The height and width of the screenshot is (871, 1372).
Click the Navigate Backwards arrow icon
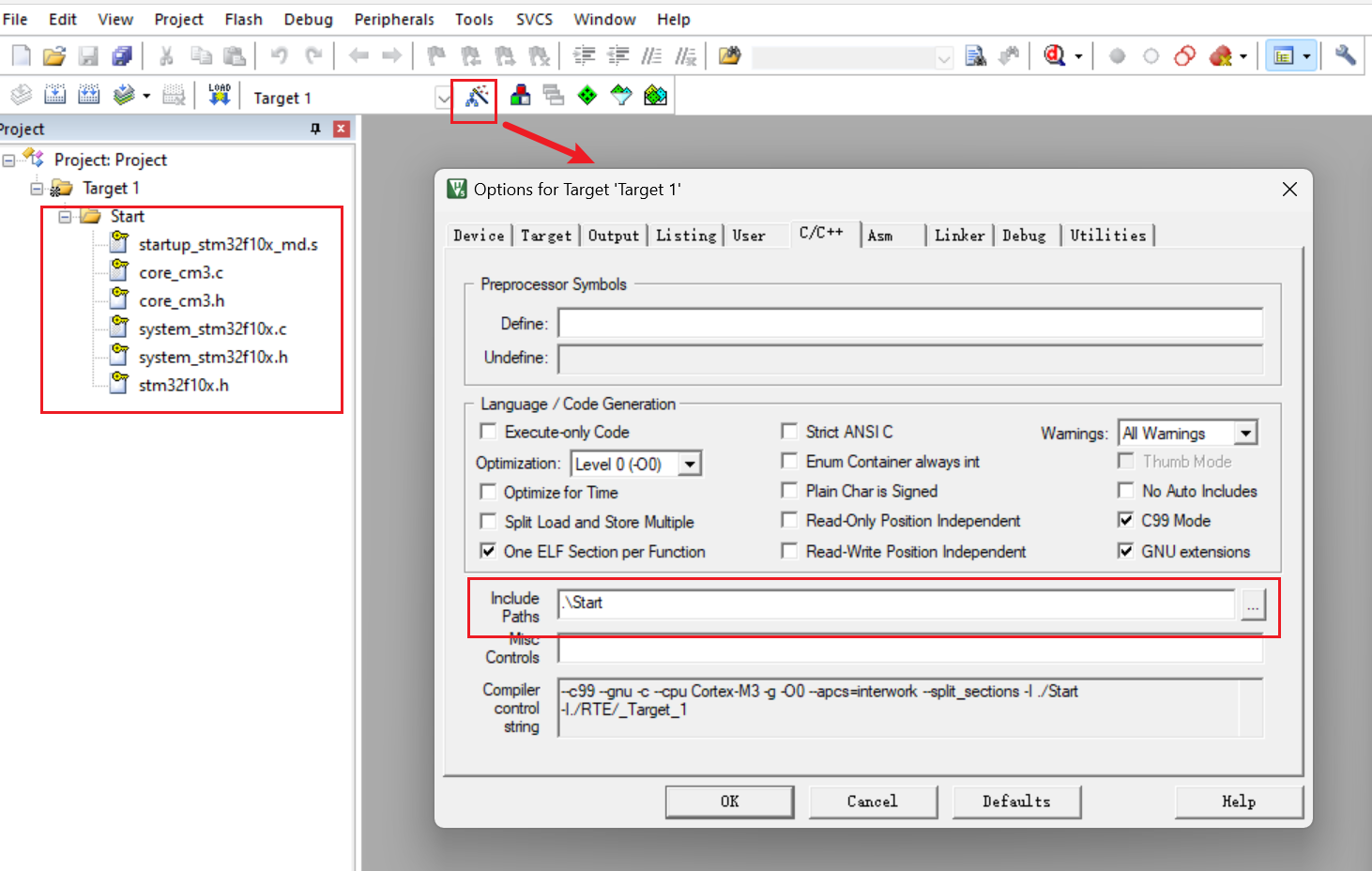(x=358, y=56)
